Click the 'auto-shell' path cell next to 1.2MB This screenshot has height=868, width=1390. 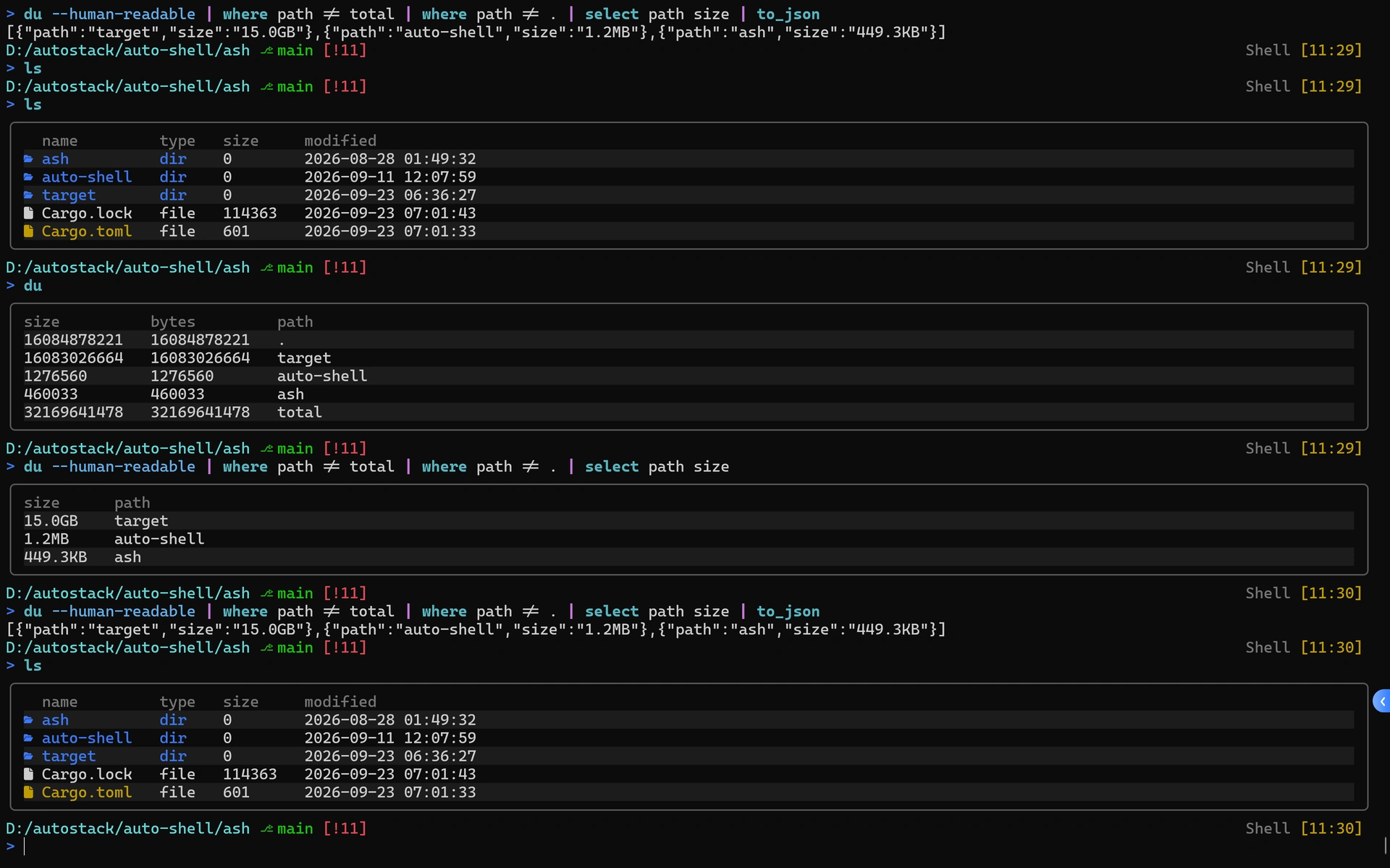coord(159,539)
